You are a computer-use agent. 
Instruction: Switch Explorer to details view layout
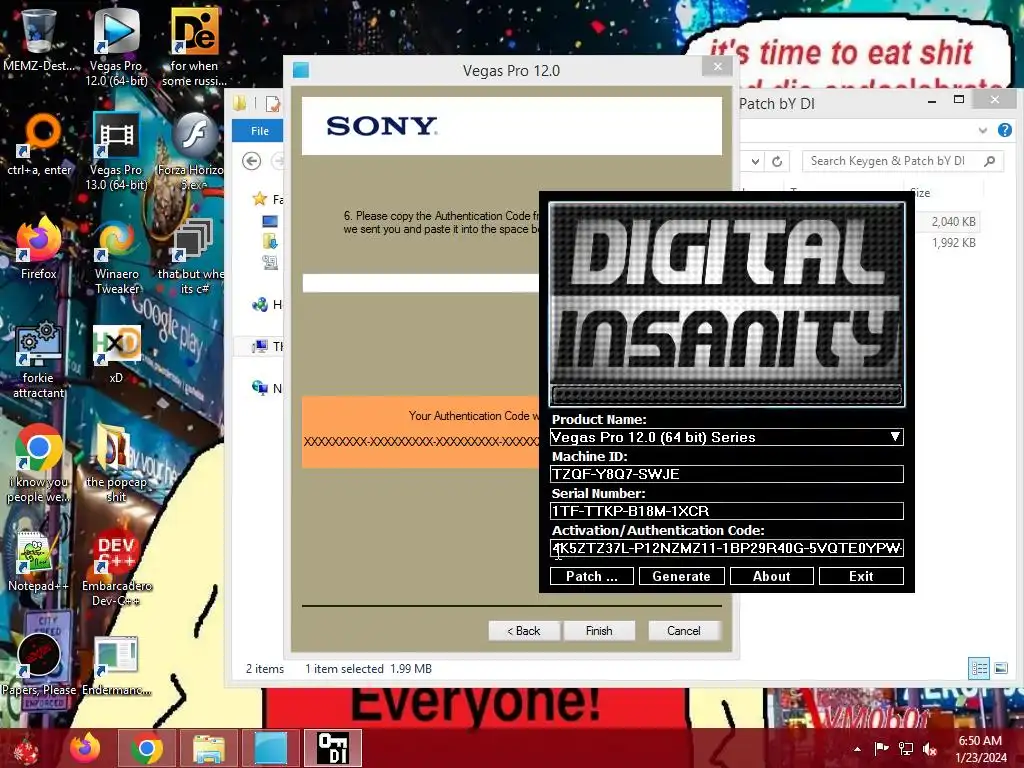pyautogui.click(x=978, y=668)
